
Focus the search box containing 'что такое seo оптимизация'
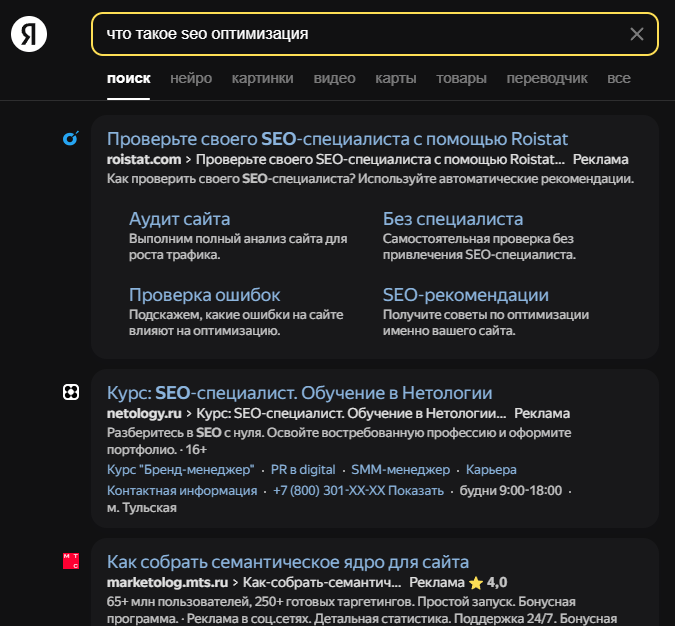[375, 34]
